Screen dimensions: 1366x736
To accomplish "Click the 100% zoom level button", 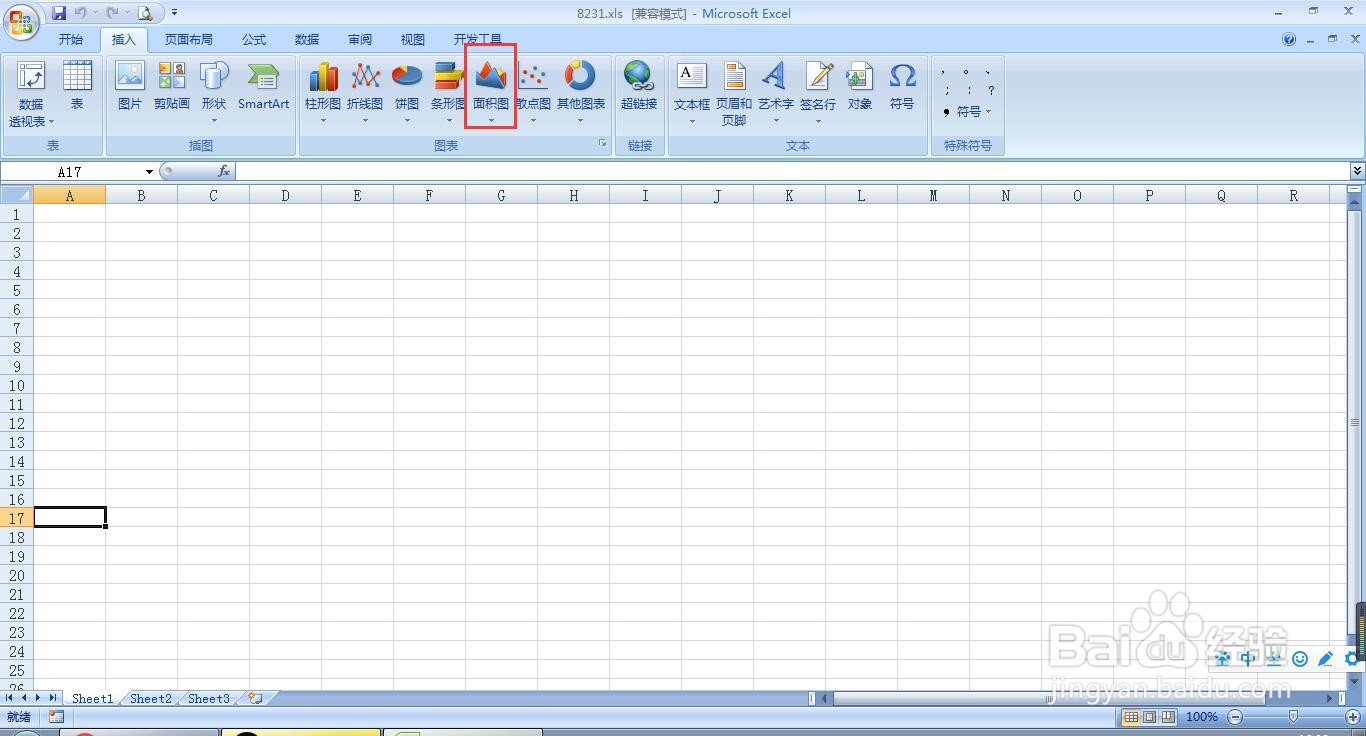I will [1201, 717].
